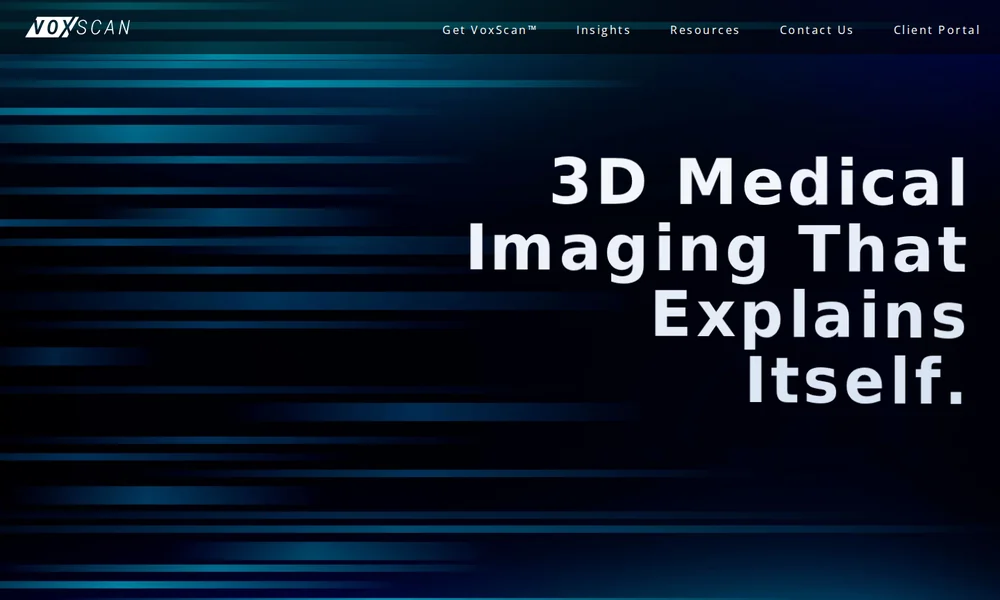Click the word "Explains" in the headline
This screenshot has height=600, width=1000.
810,317
